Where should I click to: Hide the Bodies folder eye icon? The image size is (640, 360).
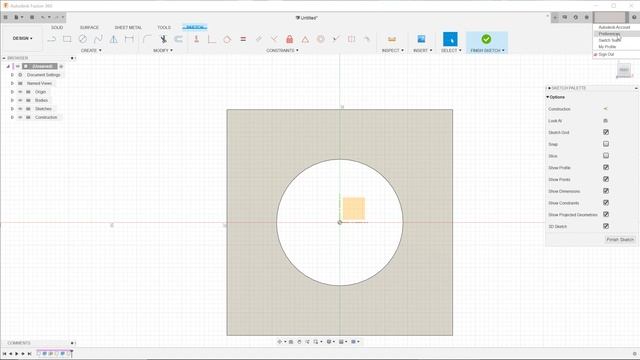pyautogui.click(x=20, y=100)
